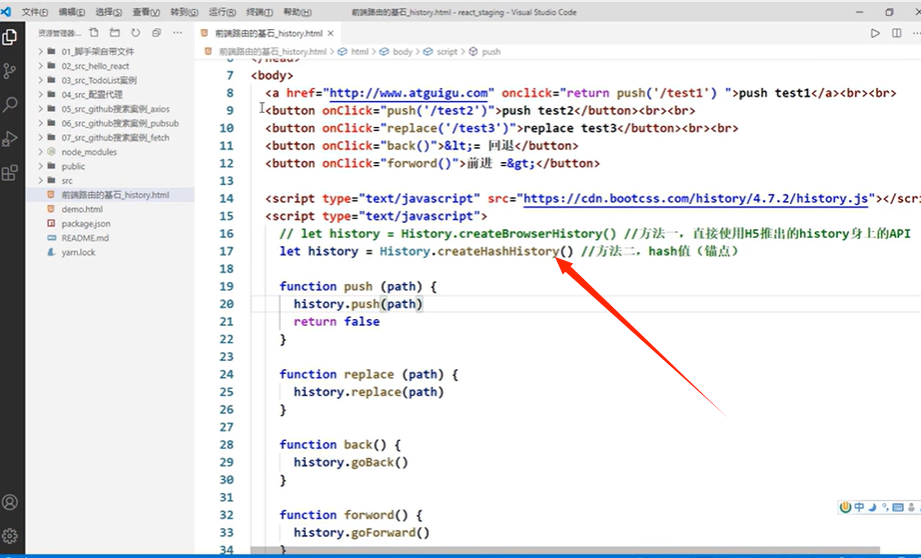
Task: Click history.goBack() on line 29
Action: [x=351, y=462]
